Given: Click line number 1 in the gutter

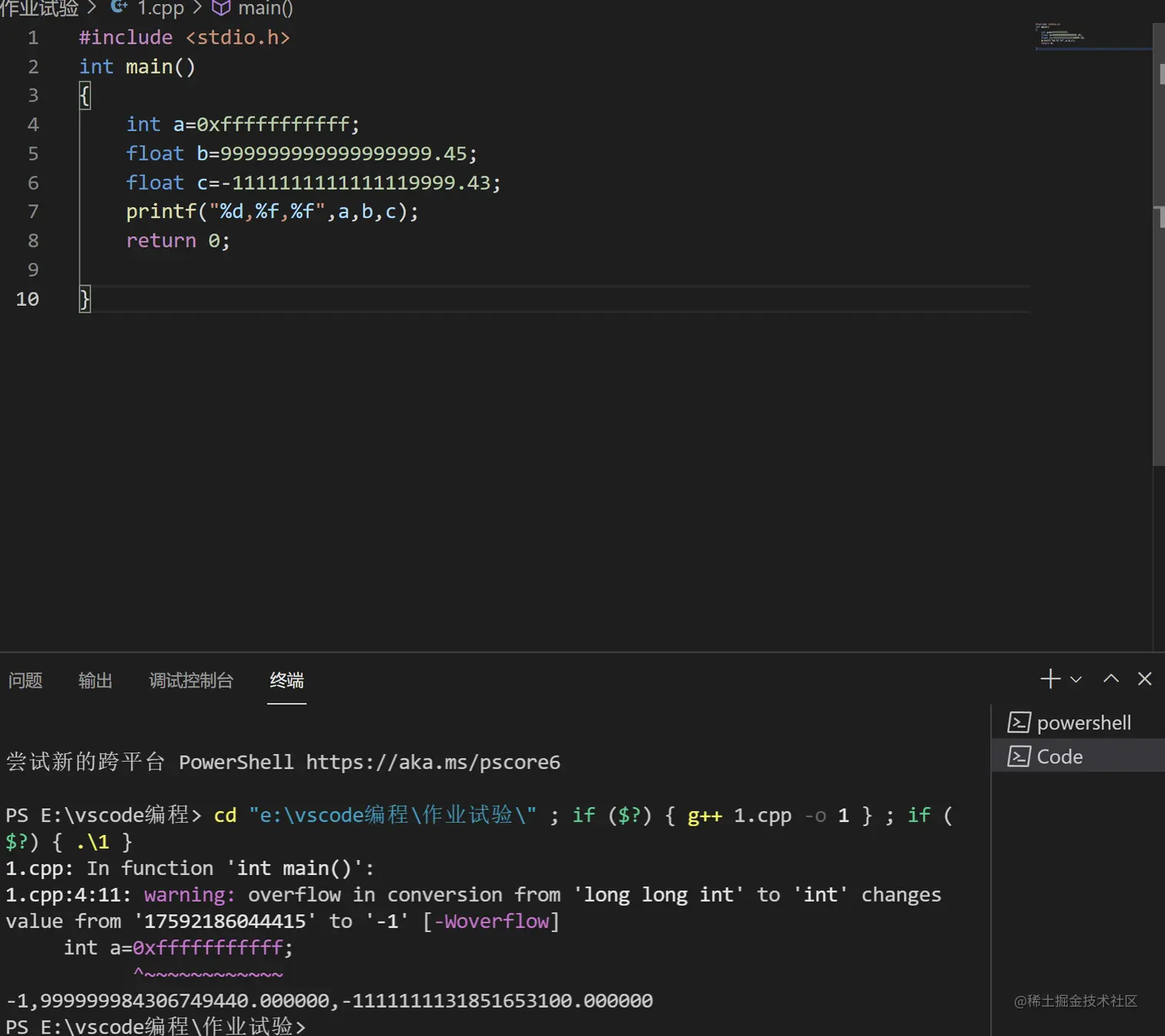Looking at the screenshot, I should coord(33,37).
